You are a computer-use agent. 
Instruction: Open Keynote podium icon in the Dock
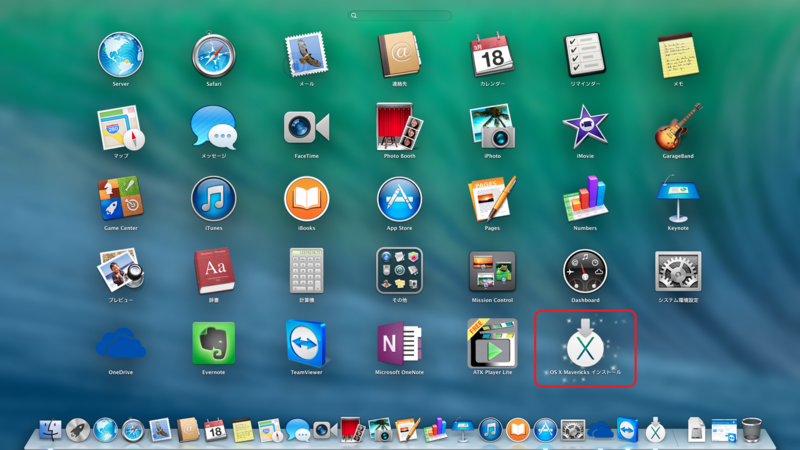tap(463, 430)
